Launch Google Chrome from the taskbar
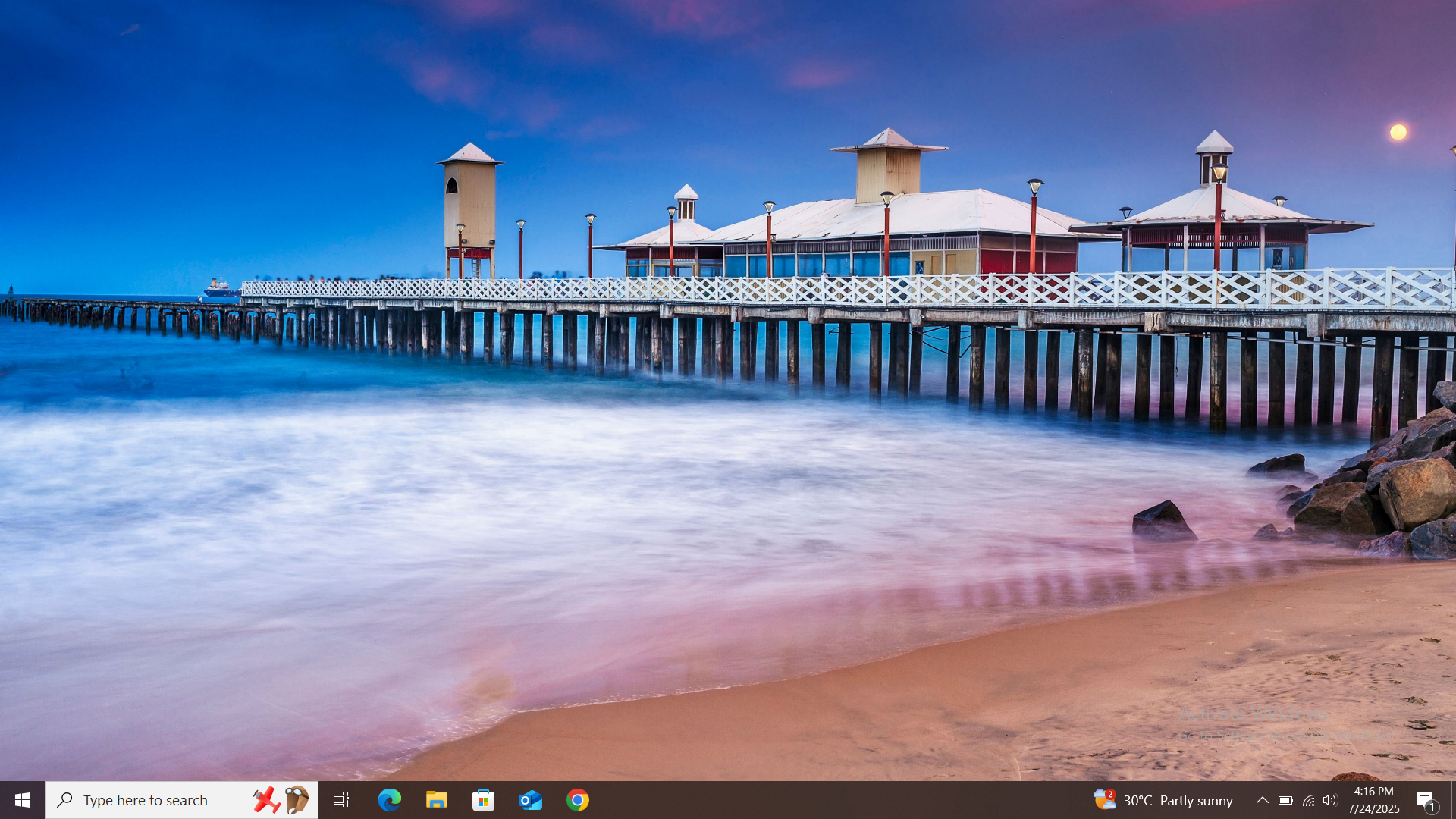The image size is (1456, 819). pyautogui.click(x=577, y=800)
